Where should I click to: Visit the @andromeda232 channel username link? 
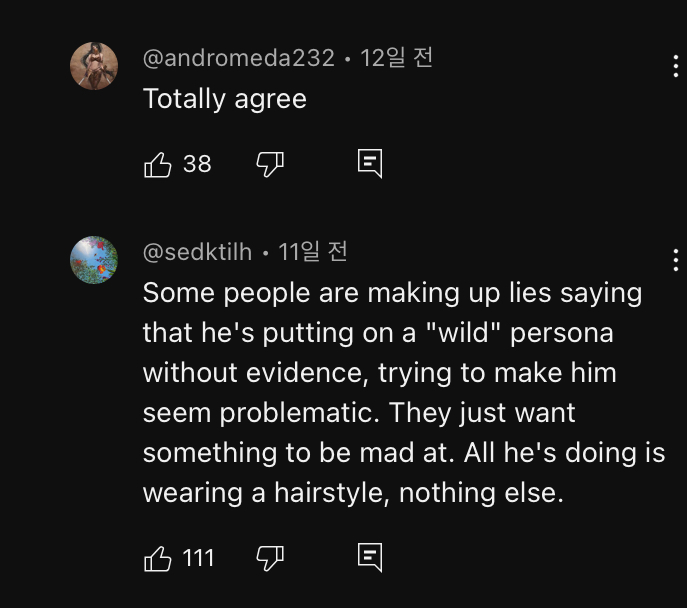(x=239, y=58)
